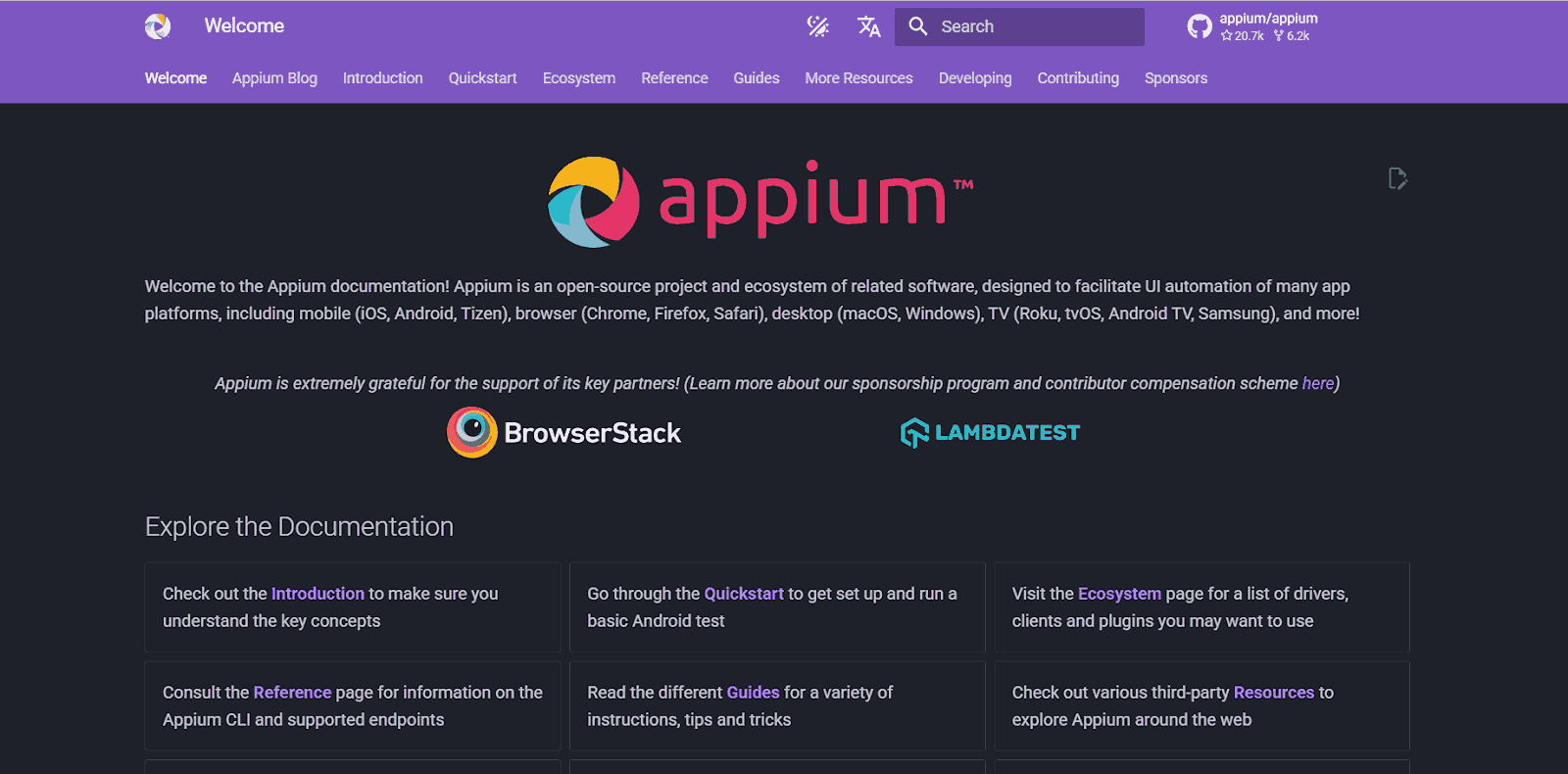Open the Resources link in card
Screen dimensions: 1568x774
[x=1274, y=693]
